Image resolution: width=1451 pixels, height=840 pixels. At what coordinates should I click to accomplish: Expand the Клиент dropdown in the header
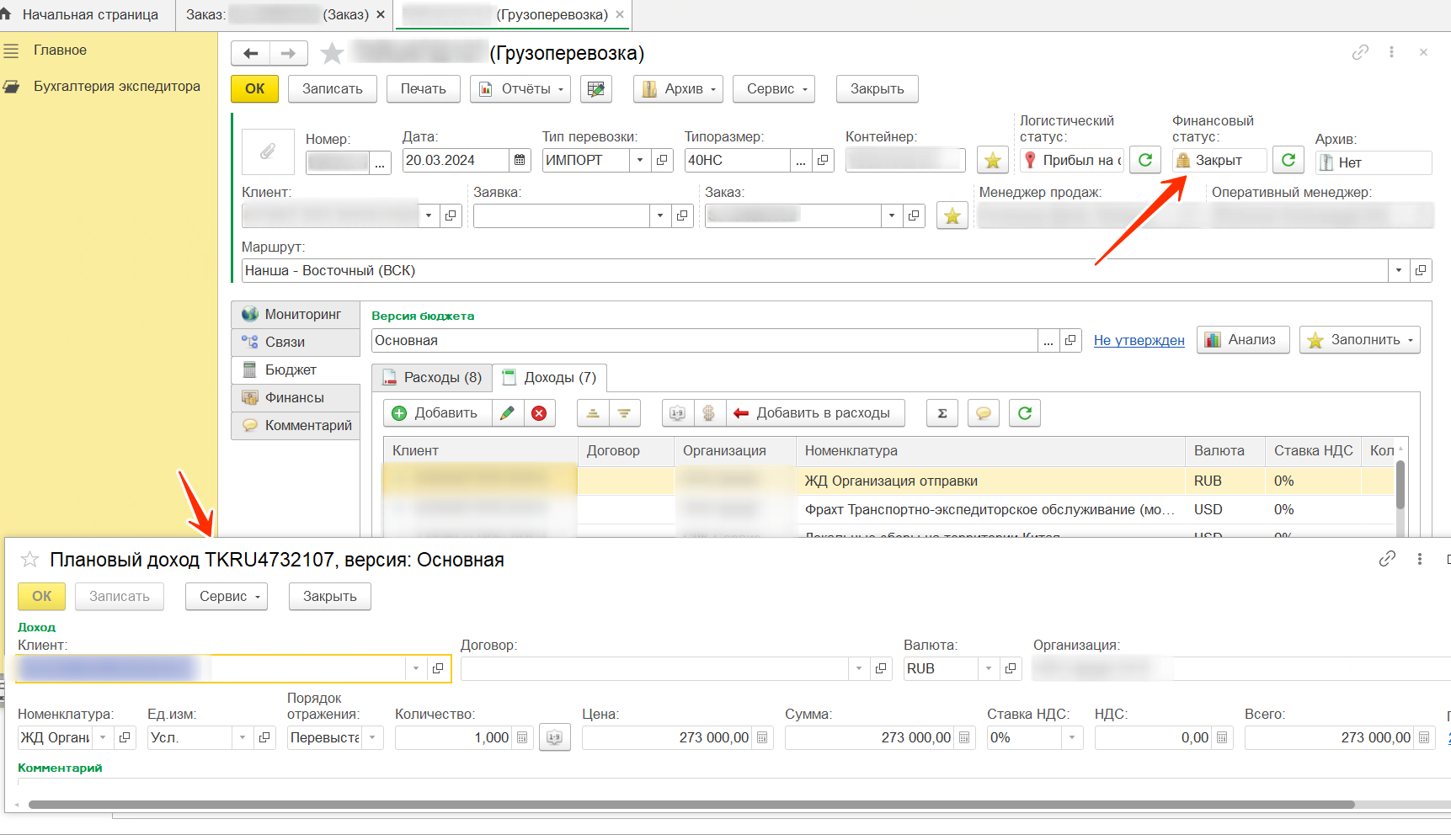[429, 215]
